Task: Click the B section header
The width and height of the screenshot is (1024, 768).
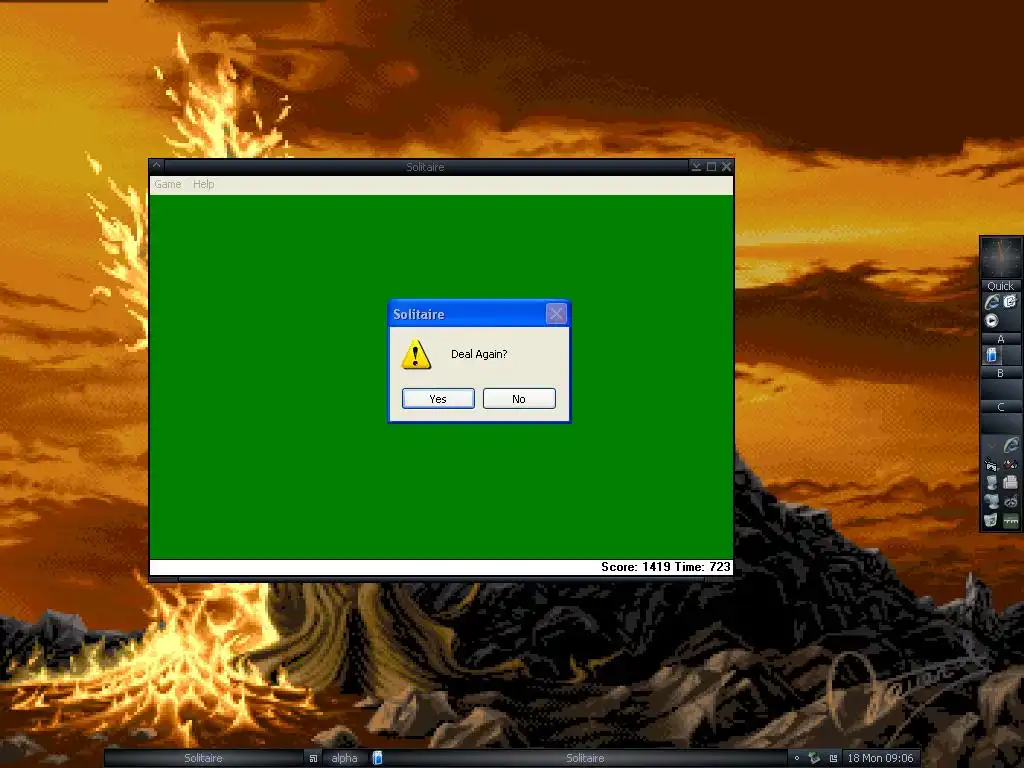Action: [x=1000, y=373]
